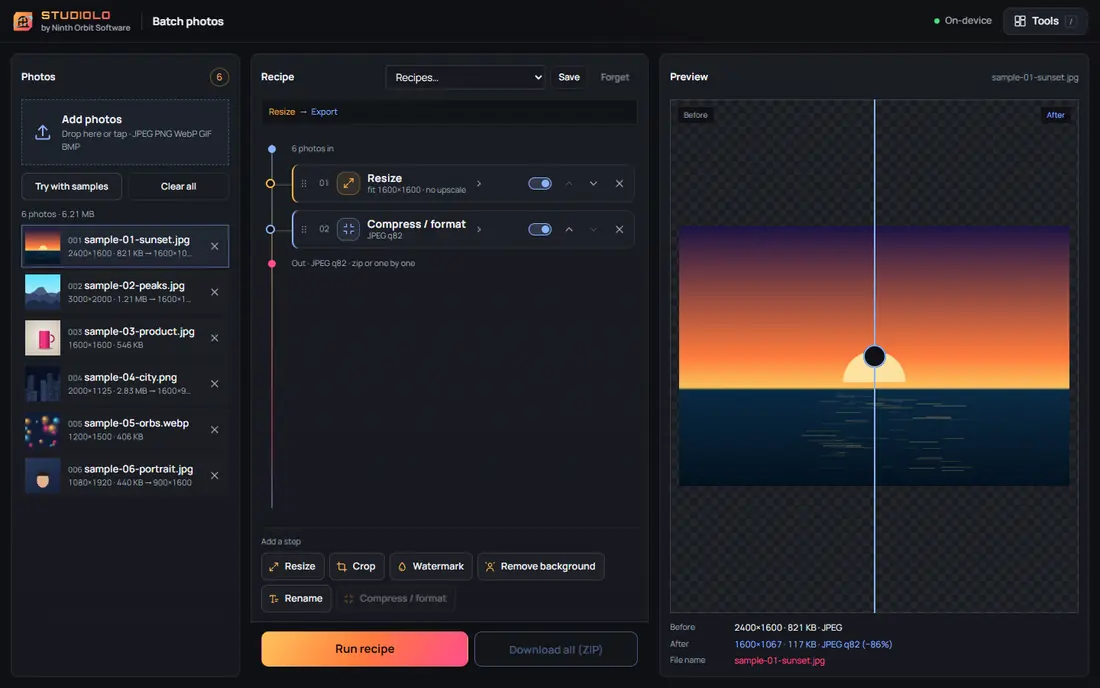
Task: Open the Recipes dropdown
Action: tap(466, 77)
